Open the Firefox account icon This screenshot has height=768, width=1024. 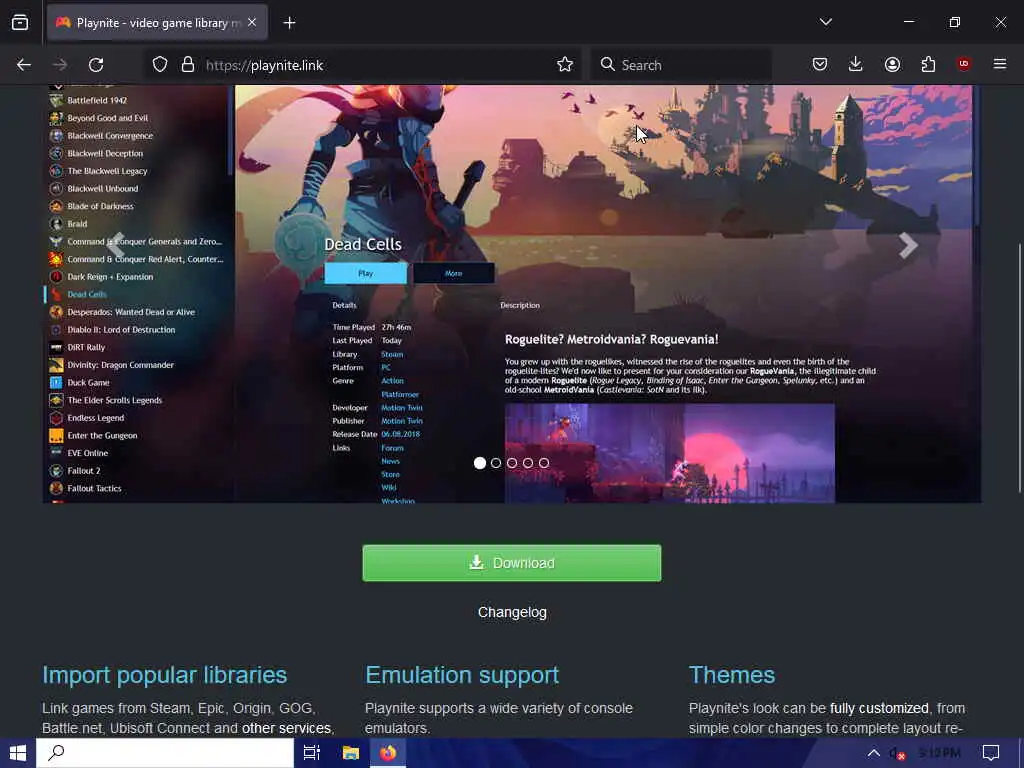pos(892,65)
